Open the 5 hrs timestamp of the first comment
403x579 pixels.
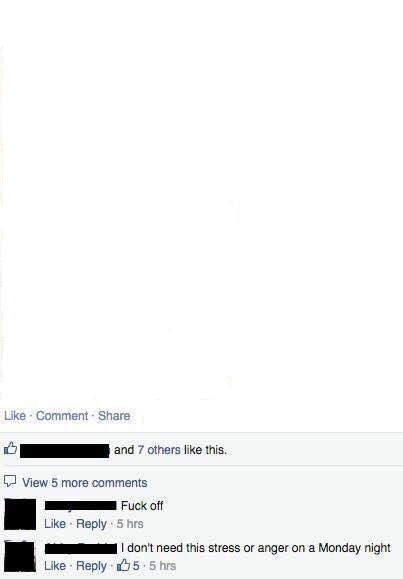pos(130,524)
